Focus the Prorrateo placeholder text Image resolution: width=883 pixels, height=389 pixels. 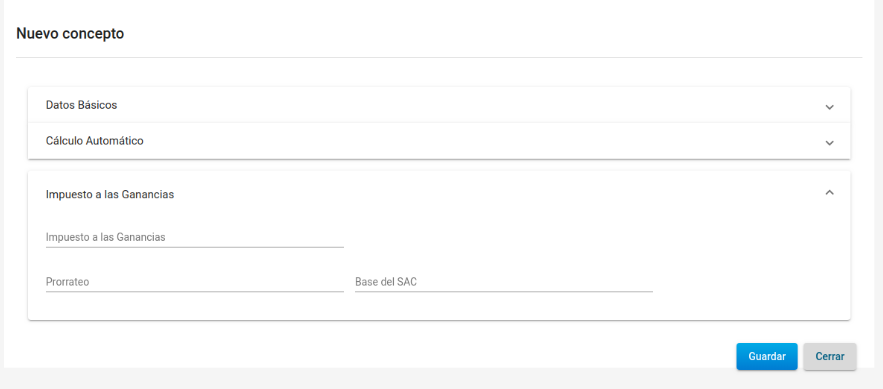[x=68, y=282]
